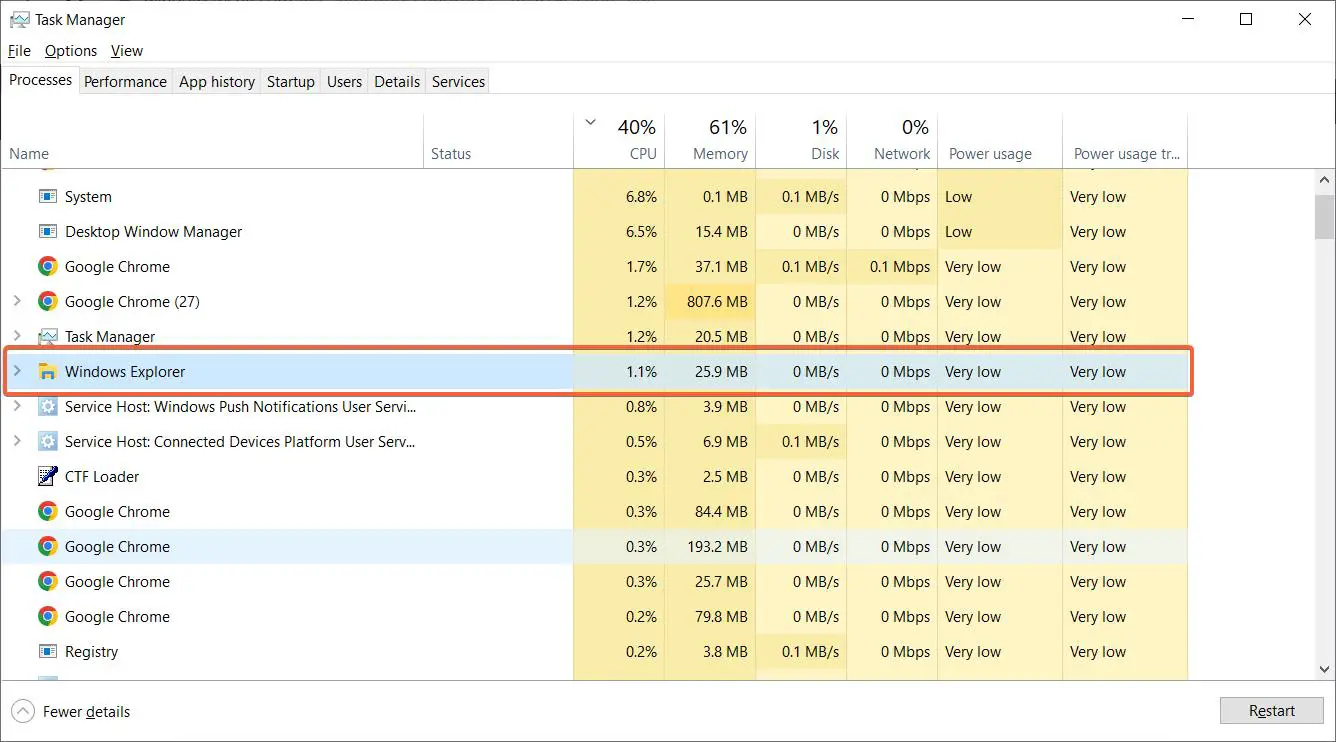Click the Task Manager title bar icon
Image resolution: width=1336 pixels, height=742 pixels.
pos(19,20)
